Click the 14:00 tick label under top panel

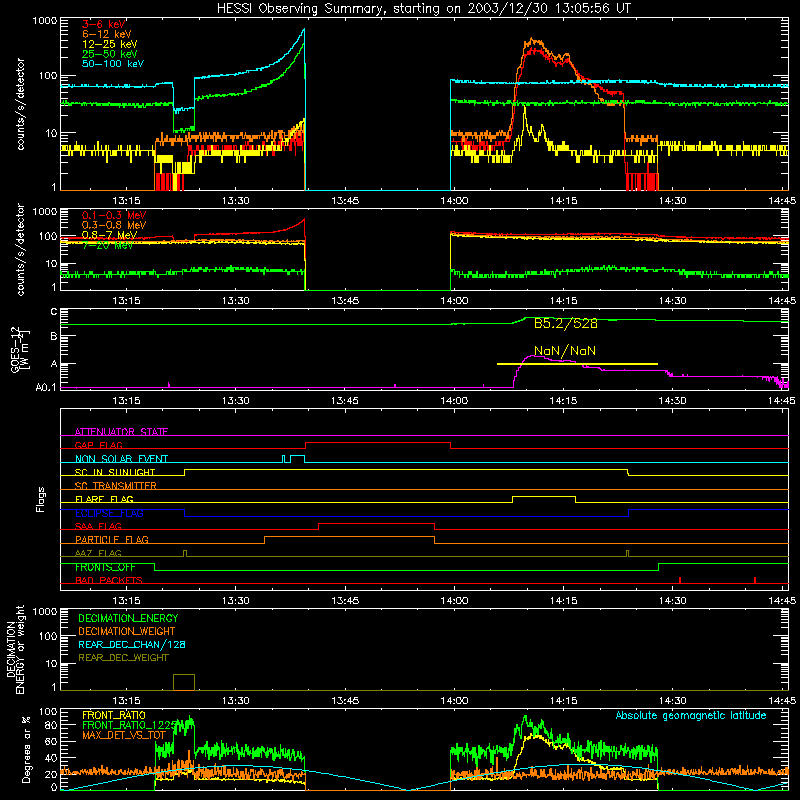tap(454, 201)
